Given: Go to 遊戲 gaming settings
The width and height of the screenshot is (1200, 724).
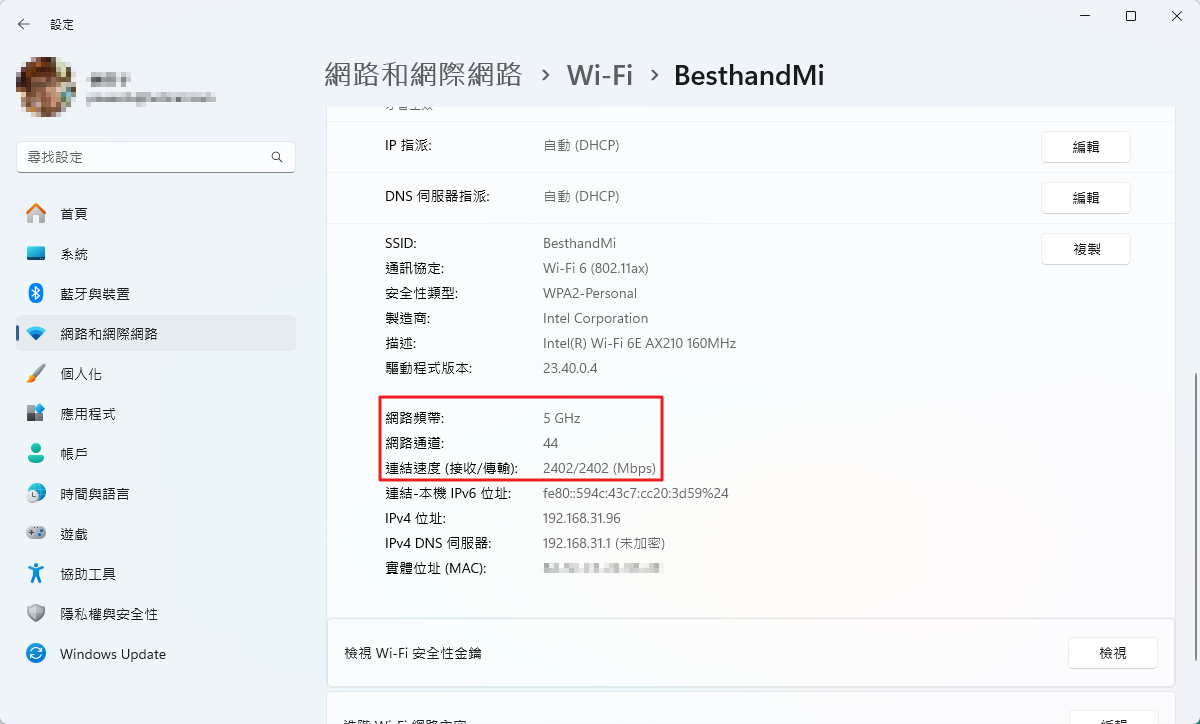Looking at the screenshot, I should point(74,534).
